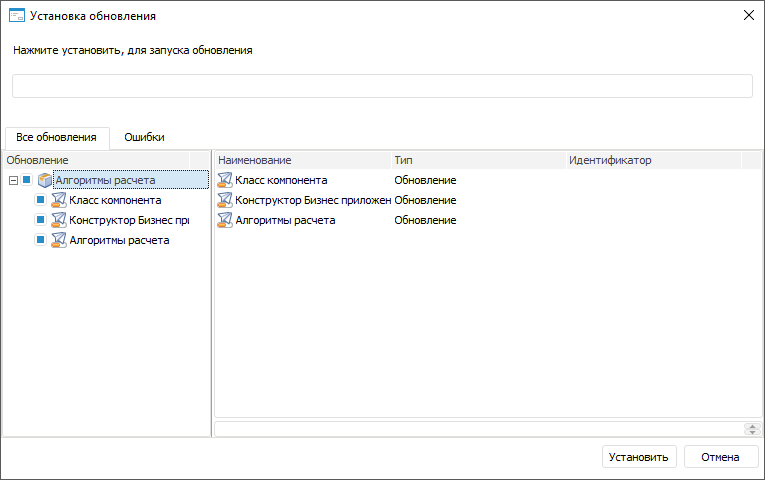Click Конструктор Бизнес icon in the left tree
The width and height of the screenshot is (765, 480).
(x=58, y=220)
